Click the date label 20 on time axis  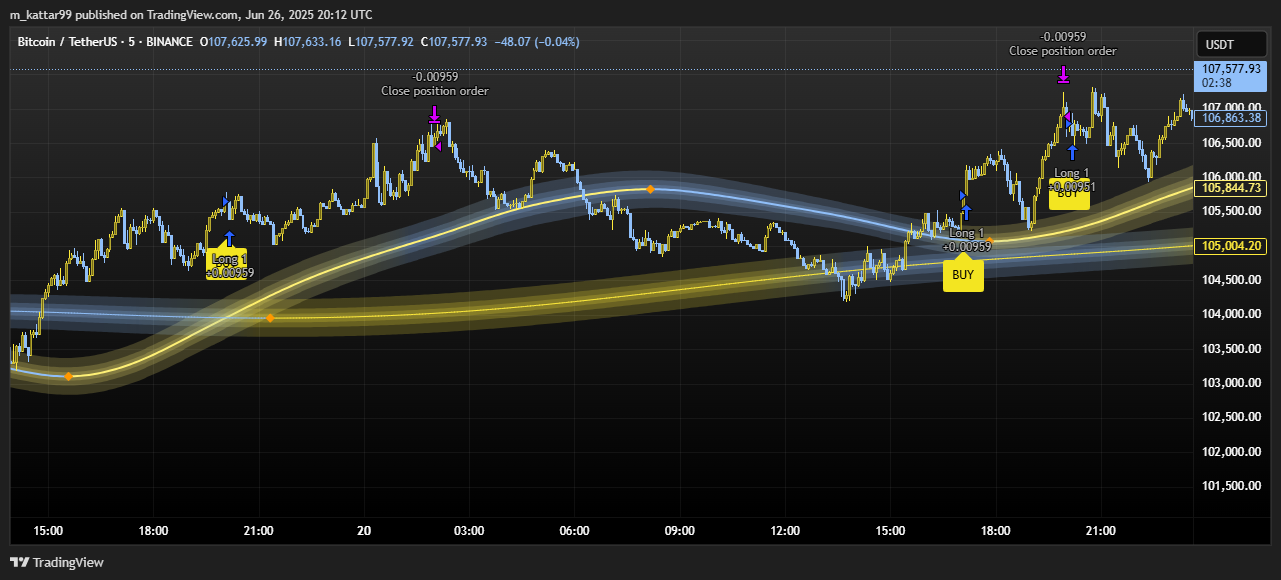click(x=364, y=531)
